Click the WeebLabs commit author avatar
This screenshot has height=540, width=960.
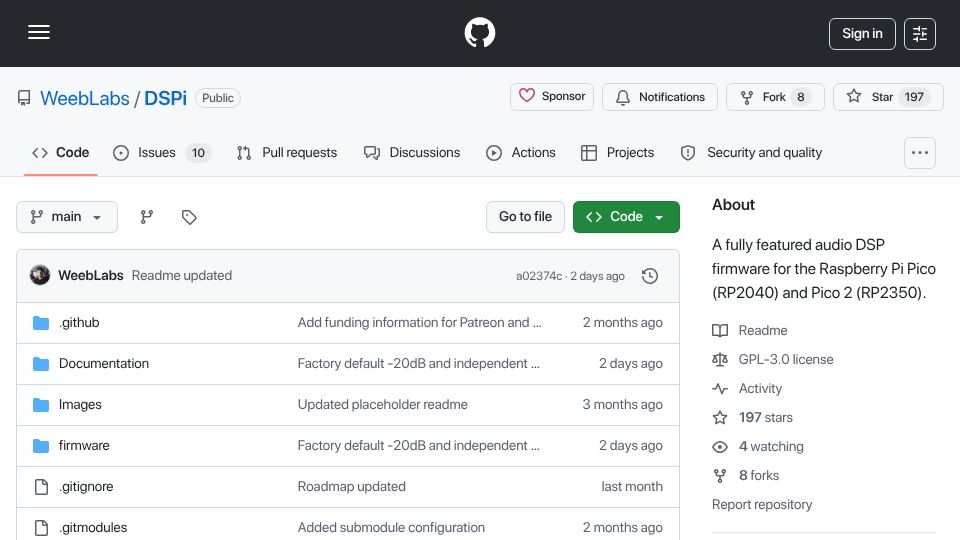(x=40, y=275)
